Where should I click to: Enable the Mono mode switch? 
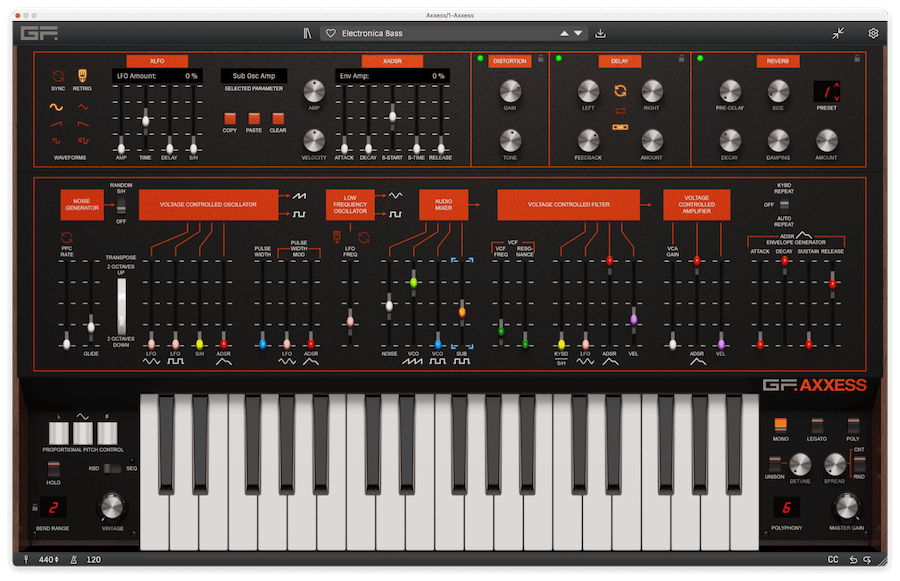[x=781, y=425]
